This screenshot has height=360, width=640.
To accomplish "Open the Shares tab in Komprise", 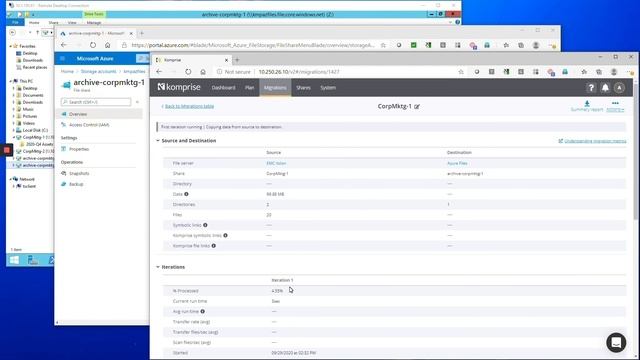I will coord(303,88).
